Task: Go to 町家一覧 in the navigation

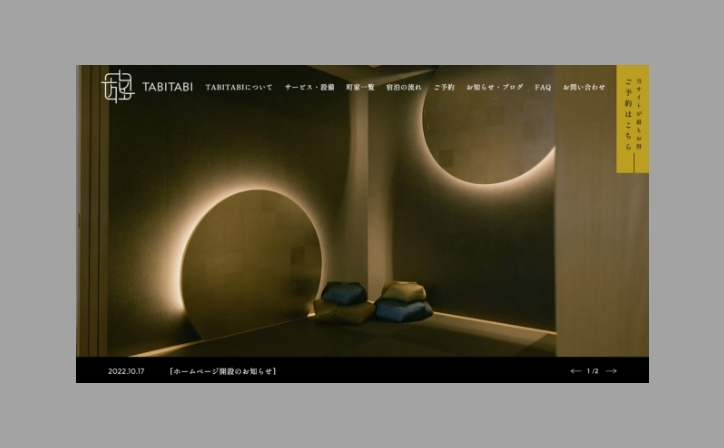Action: tap(360, 87)
